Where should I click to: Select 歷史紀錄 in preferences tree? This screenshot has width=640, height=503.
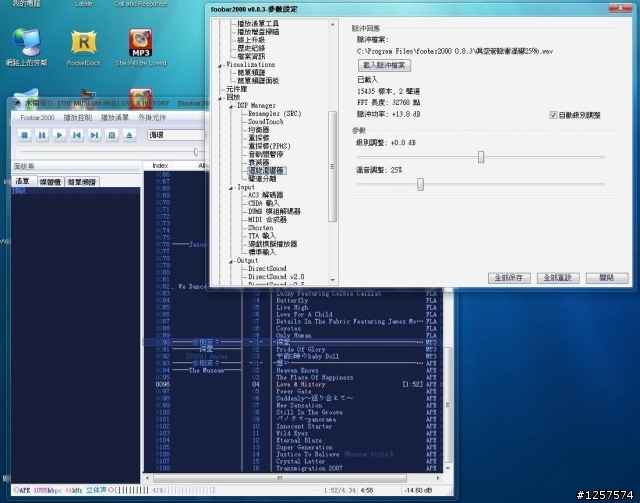[x=251, y=48]
